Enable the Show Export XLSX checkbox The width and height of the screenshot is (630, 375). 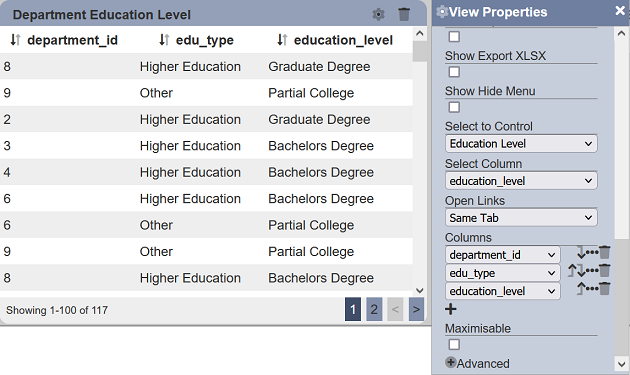(x=454, y=72)
